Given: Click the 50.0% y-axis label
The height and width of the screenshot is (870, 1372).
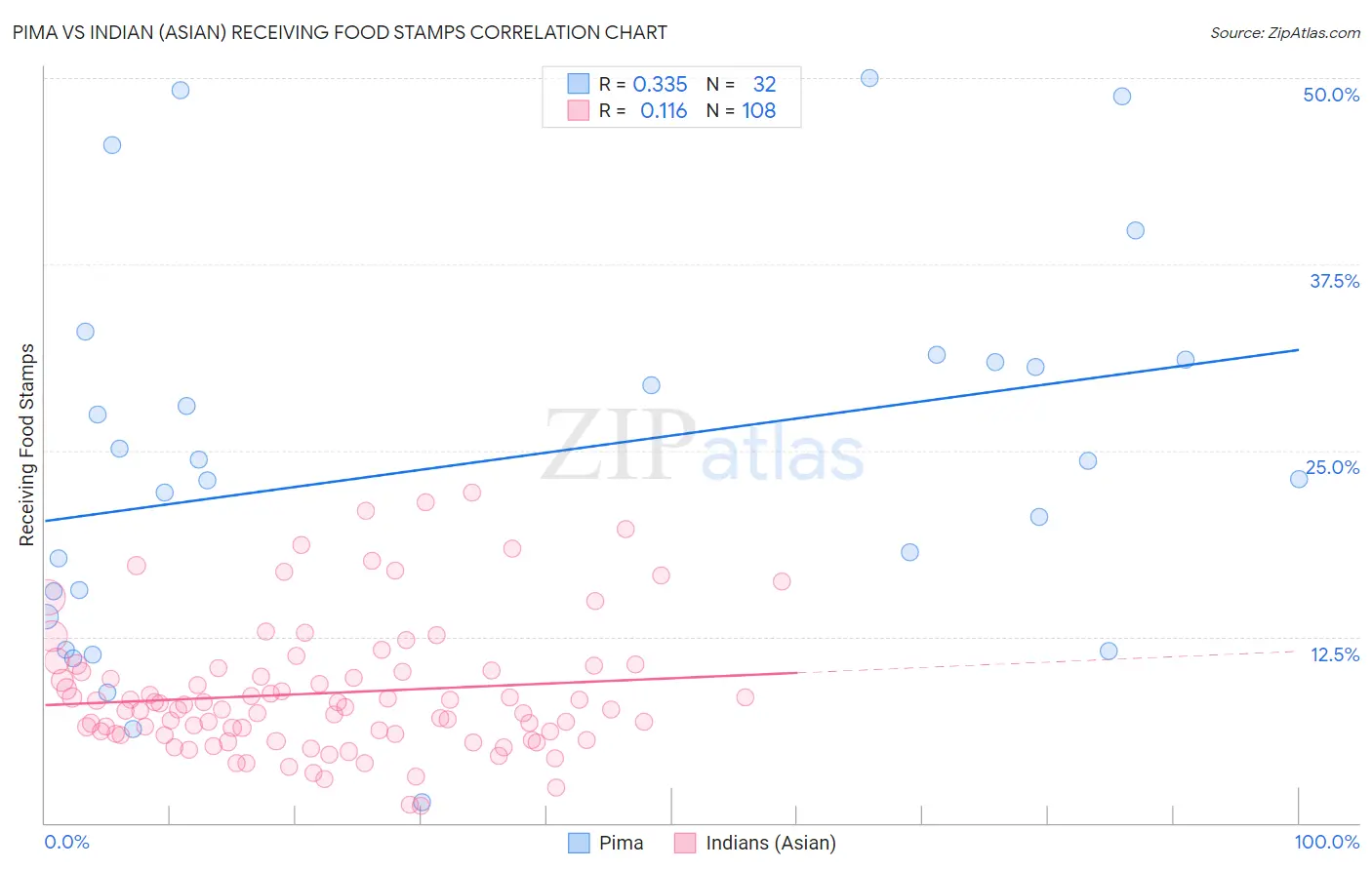Looking at the screenshot, I should pos(1331,95).
